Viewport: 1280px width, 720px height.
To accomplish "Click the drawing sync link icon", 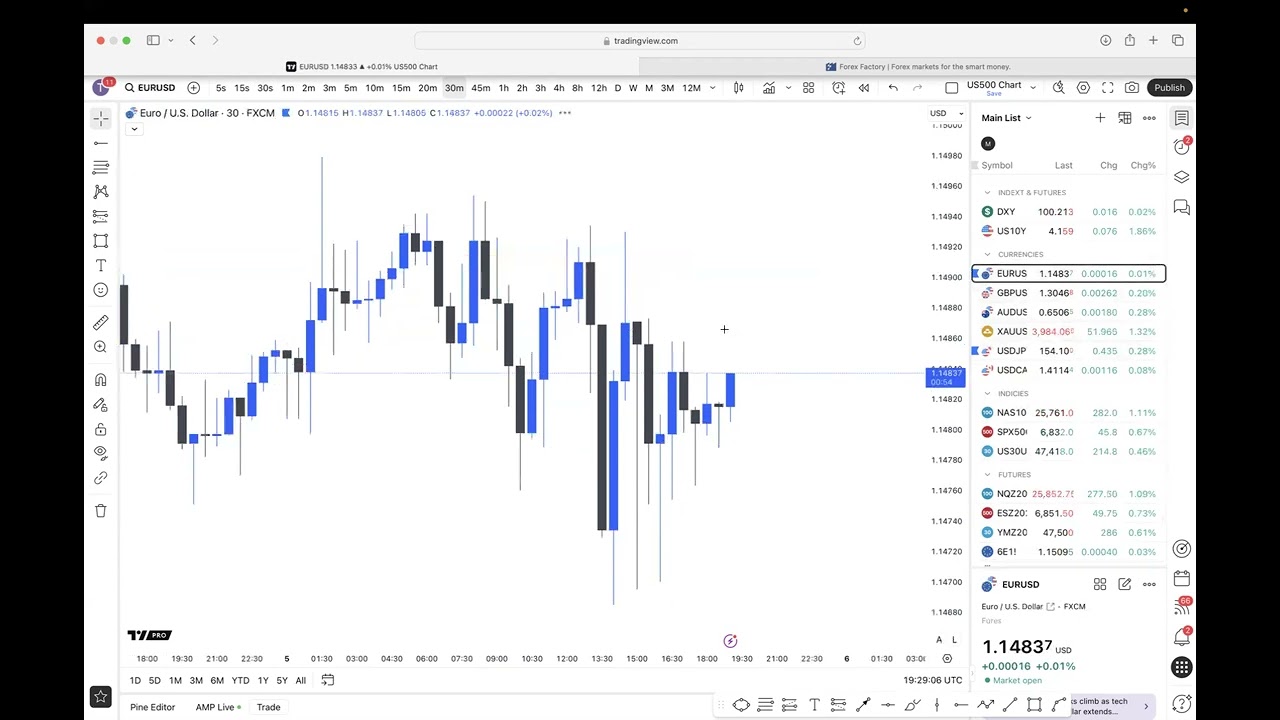I will [101, 478].
